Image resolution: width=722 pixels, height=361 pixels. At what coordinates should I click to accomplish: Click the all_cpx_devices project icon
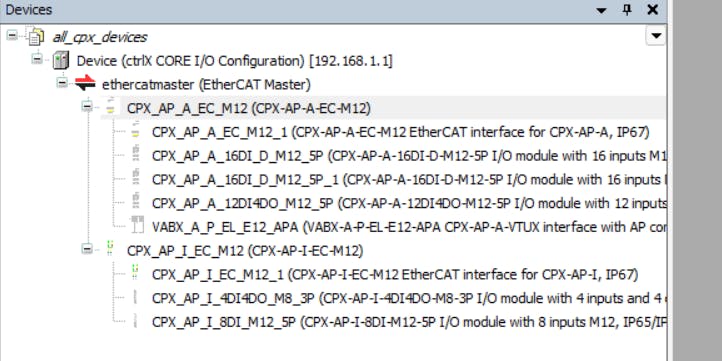click(36, 37)
